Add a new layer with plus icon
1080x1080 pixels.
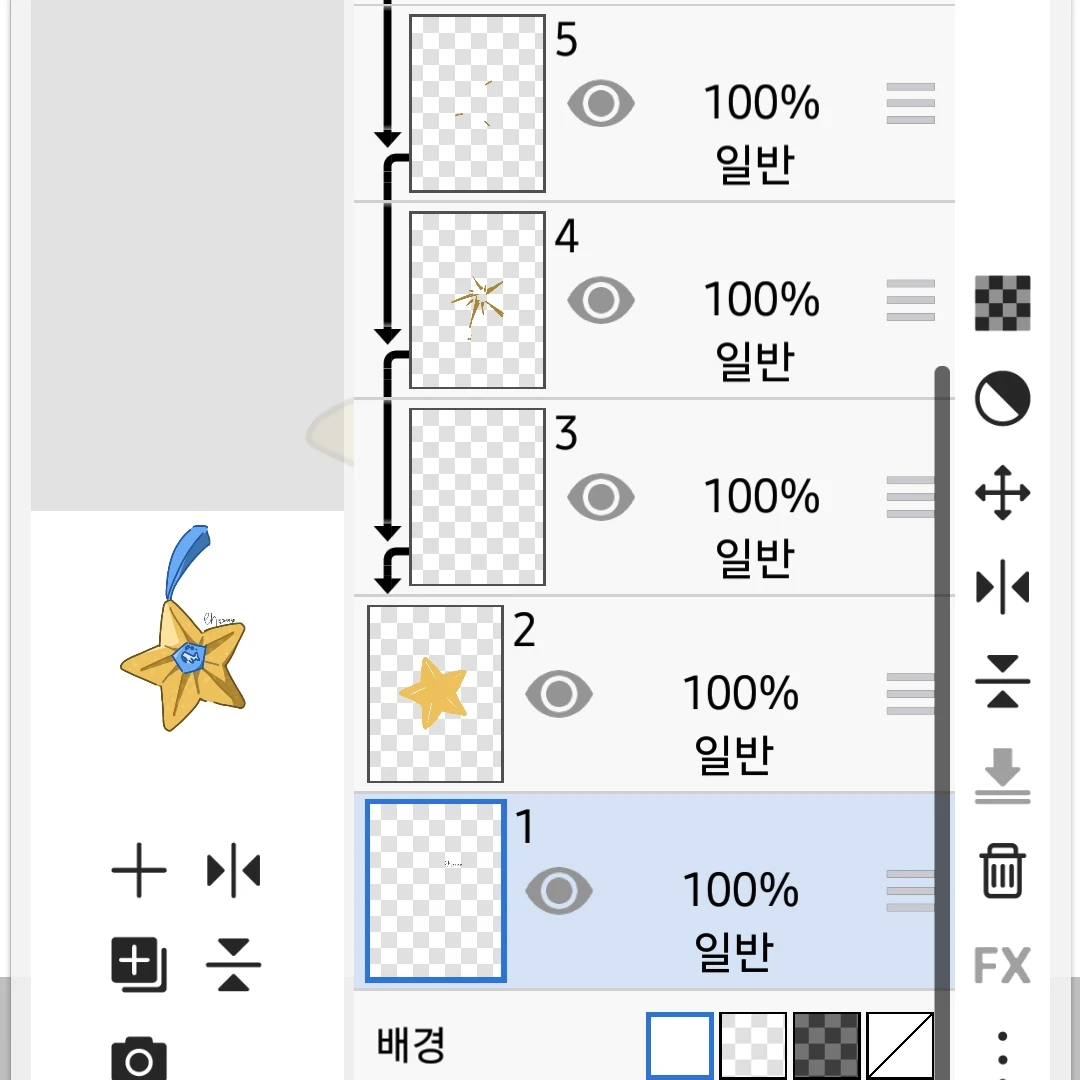coord(138,870)
